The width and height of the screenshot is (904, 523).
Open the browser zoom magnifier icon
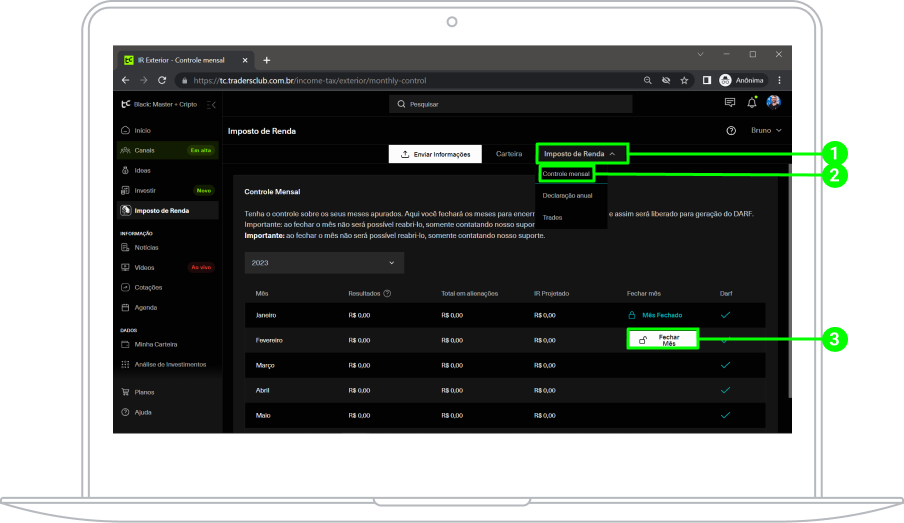tap(647, 80)
